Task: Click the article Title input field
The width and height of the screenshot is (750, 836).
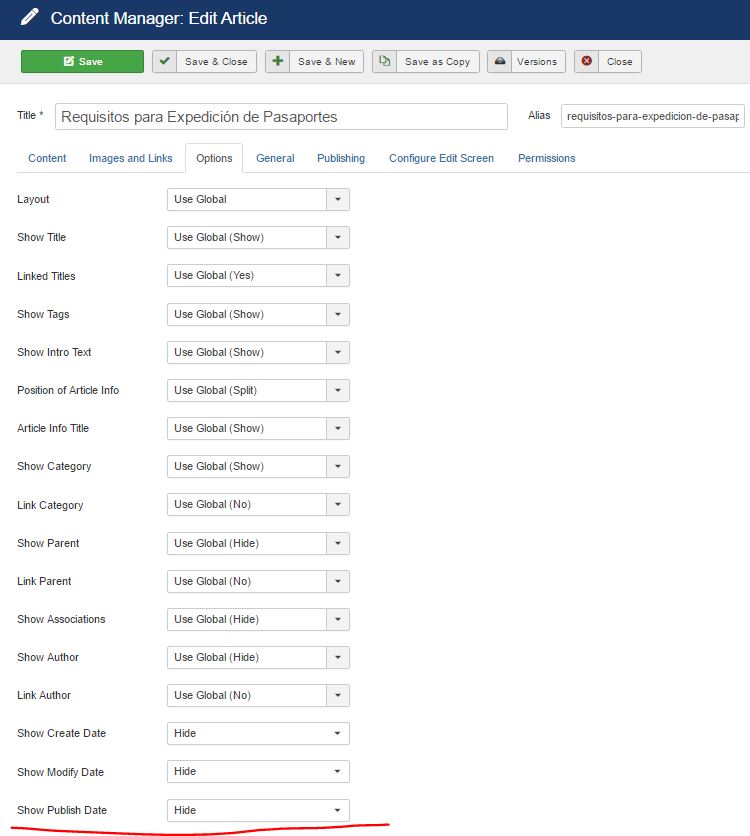Action: click(x=281, y=116)
